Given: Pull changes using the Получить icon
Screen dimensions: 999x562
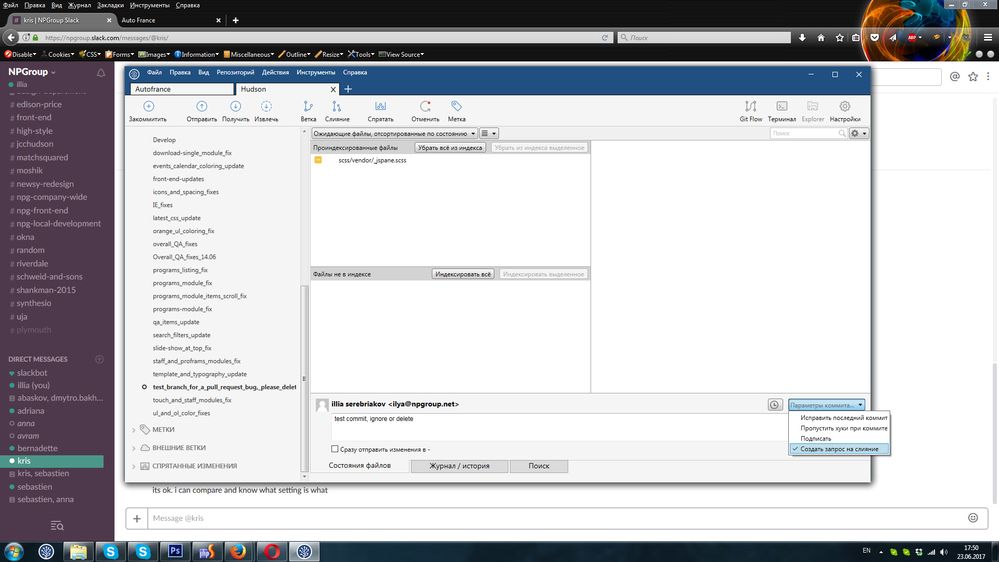Looking at the screenshot, I should [235, 106].
